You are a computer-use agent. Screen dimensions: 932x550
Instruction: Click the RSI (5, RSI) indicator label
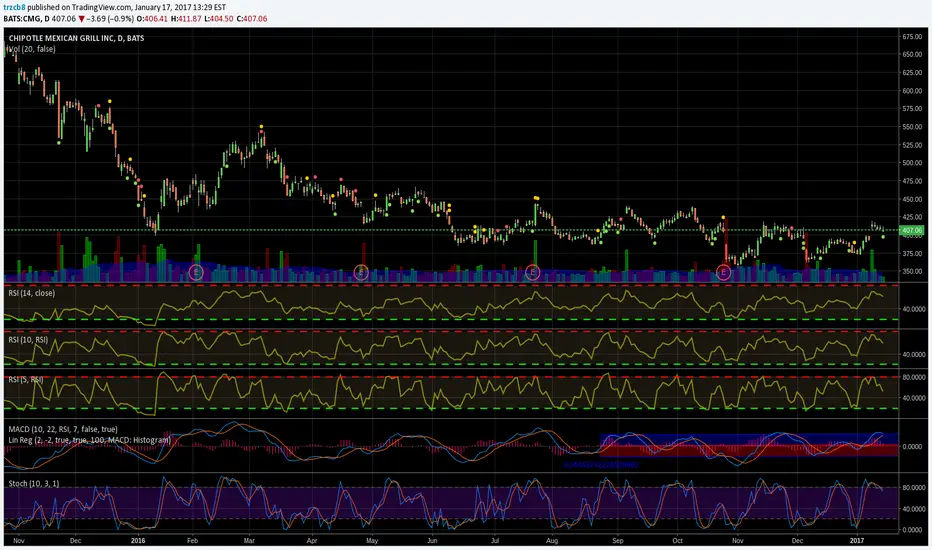[26, 379]
